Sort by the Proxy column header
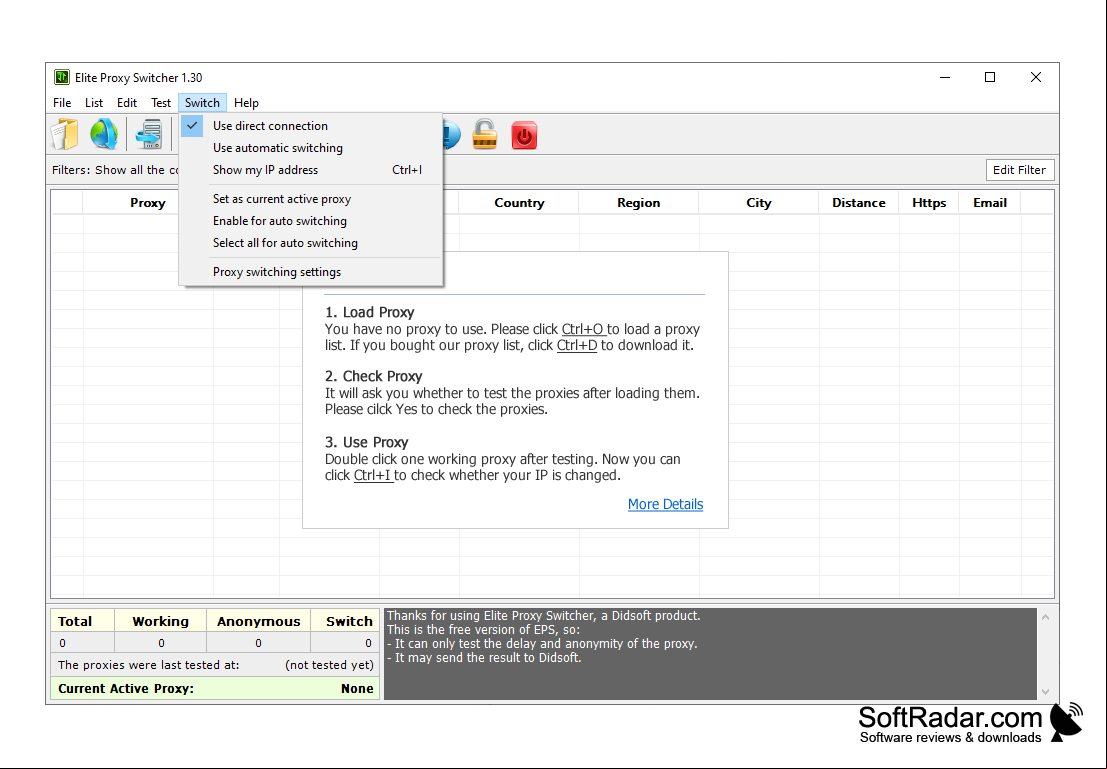The width and height of the screenshot is (1107, 769). tap(148, 203)
